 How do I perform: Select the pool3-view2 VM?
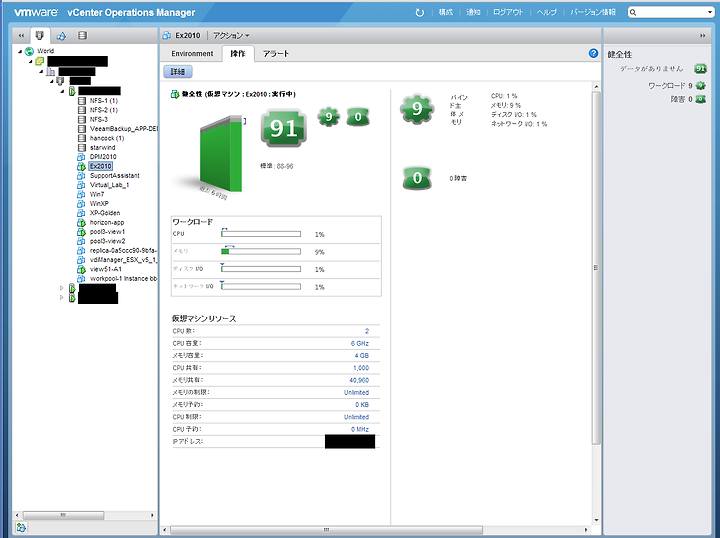tap(107, 241)
